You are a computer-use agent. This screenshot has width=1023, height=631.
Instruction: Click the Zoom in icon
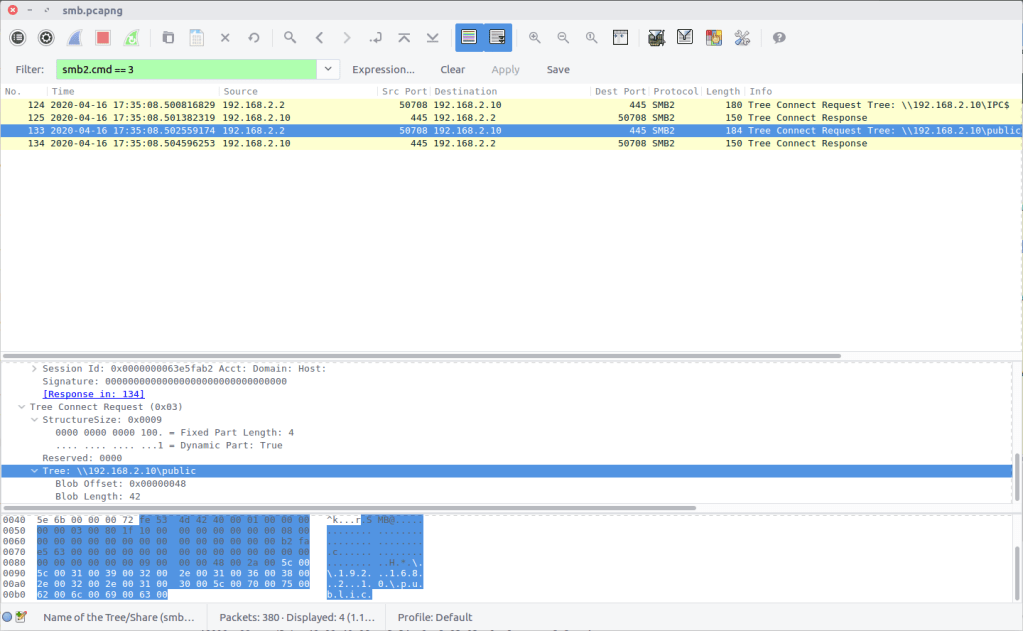click(535, 38)
